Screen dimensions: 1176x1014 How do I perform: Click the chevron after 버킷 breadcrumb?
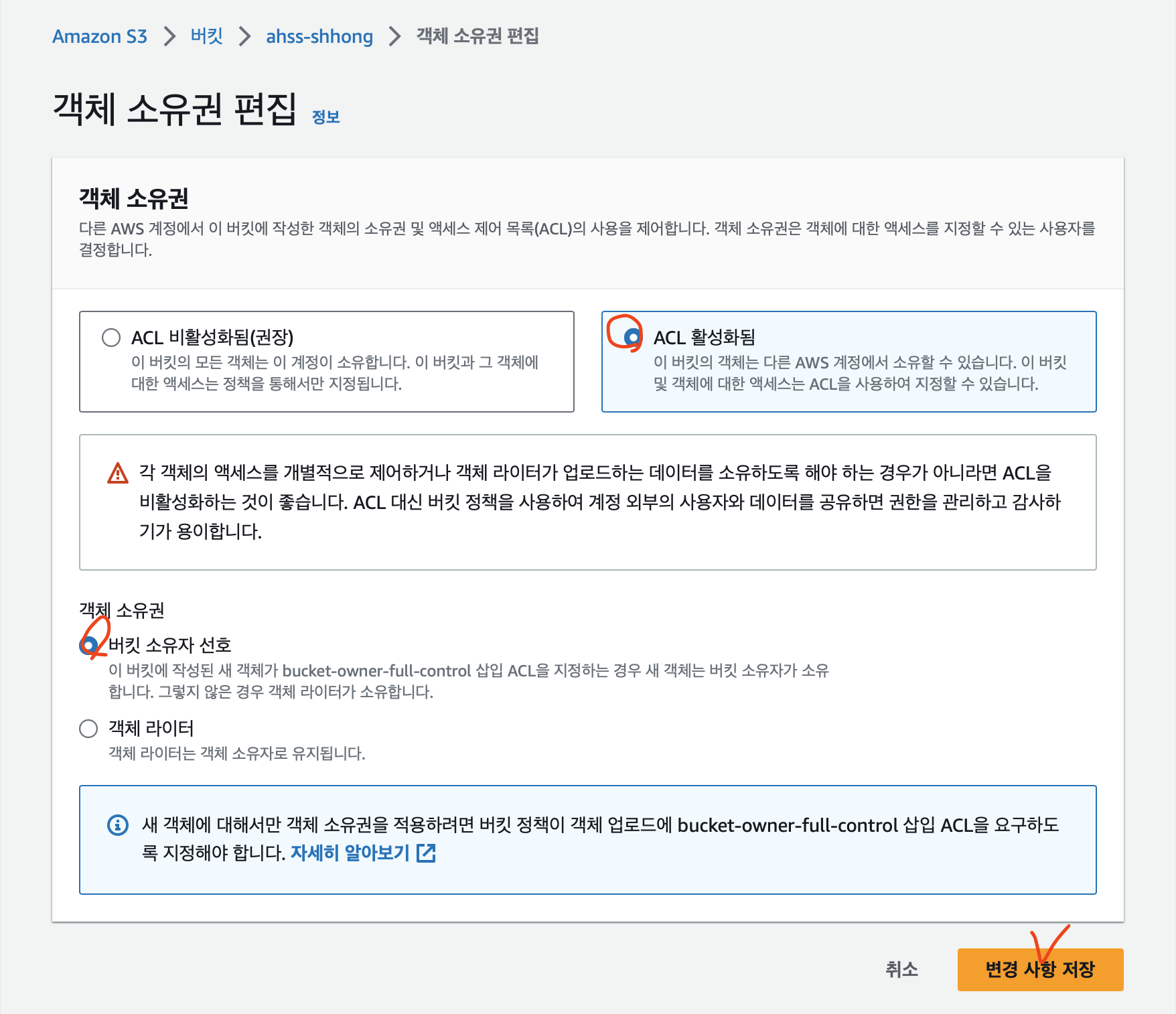[244, 36]
